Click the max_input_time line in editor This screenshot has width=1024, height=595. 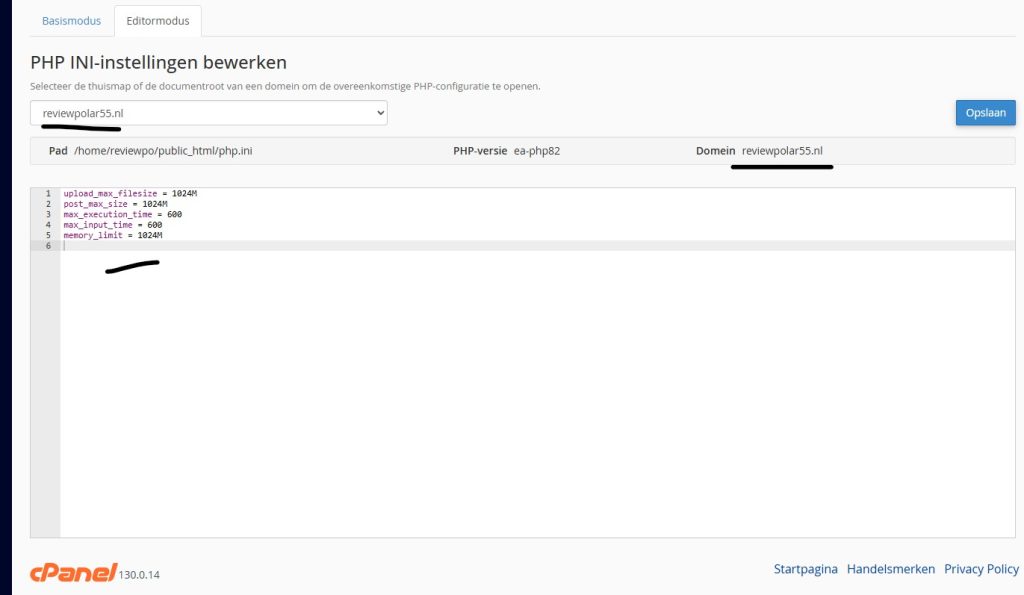point(112,225)
